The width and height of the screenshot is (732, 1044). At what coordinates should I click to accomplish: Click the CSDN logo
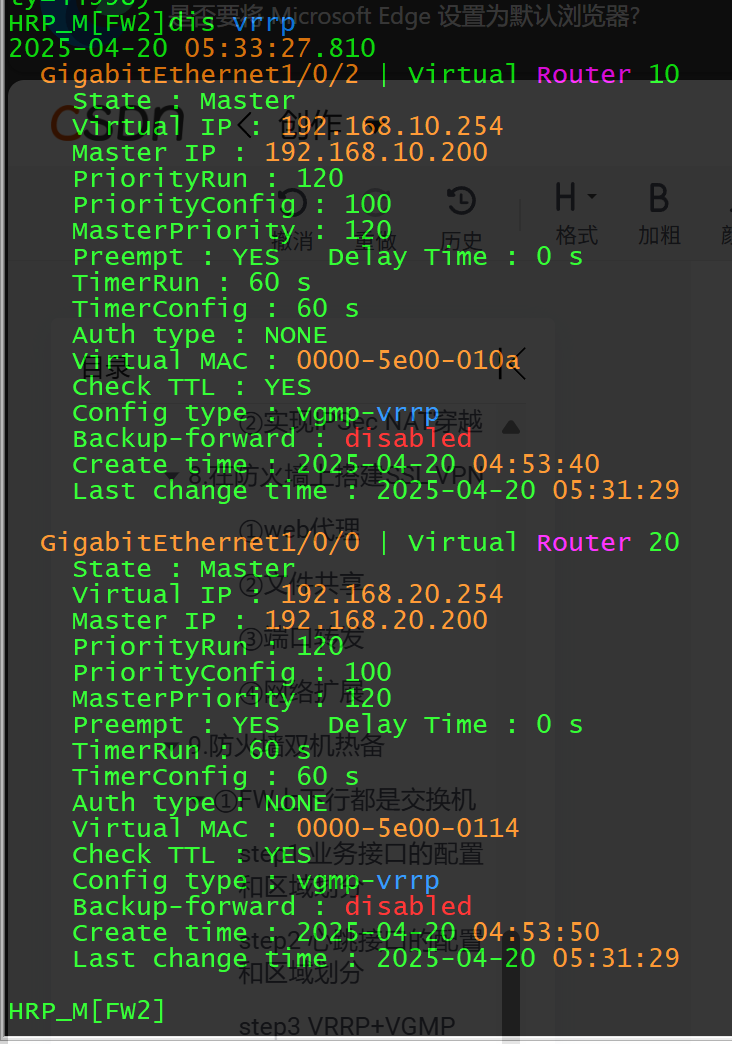tap(117, 123)
